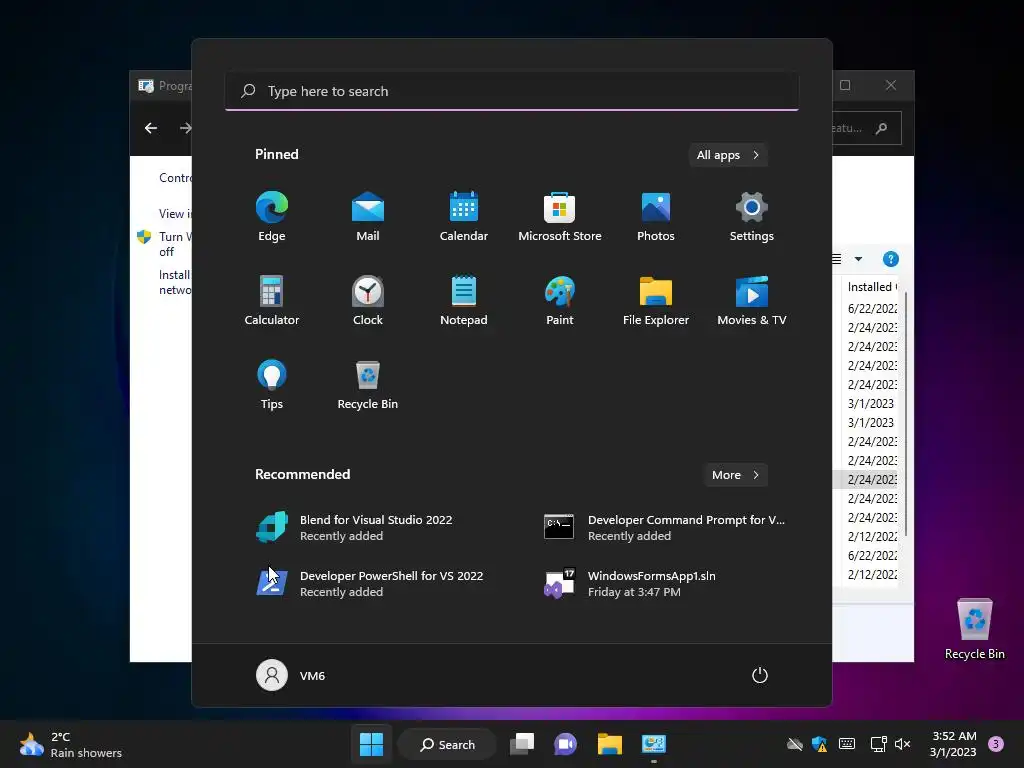This screenshot has width=1024, height=768.
Task: Open network status tray icon
Action: [x=878, y=744]
